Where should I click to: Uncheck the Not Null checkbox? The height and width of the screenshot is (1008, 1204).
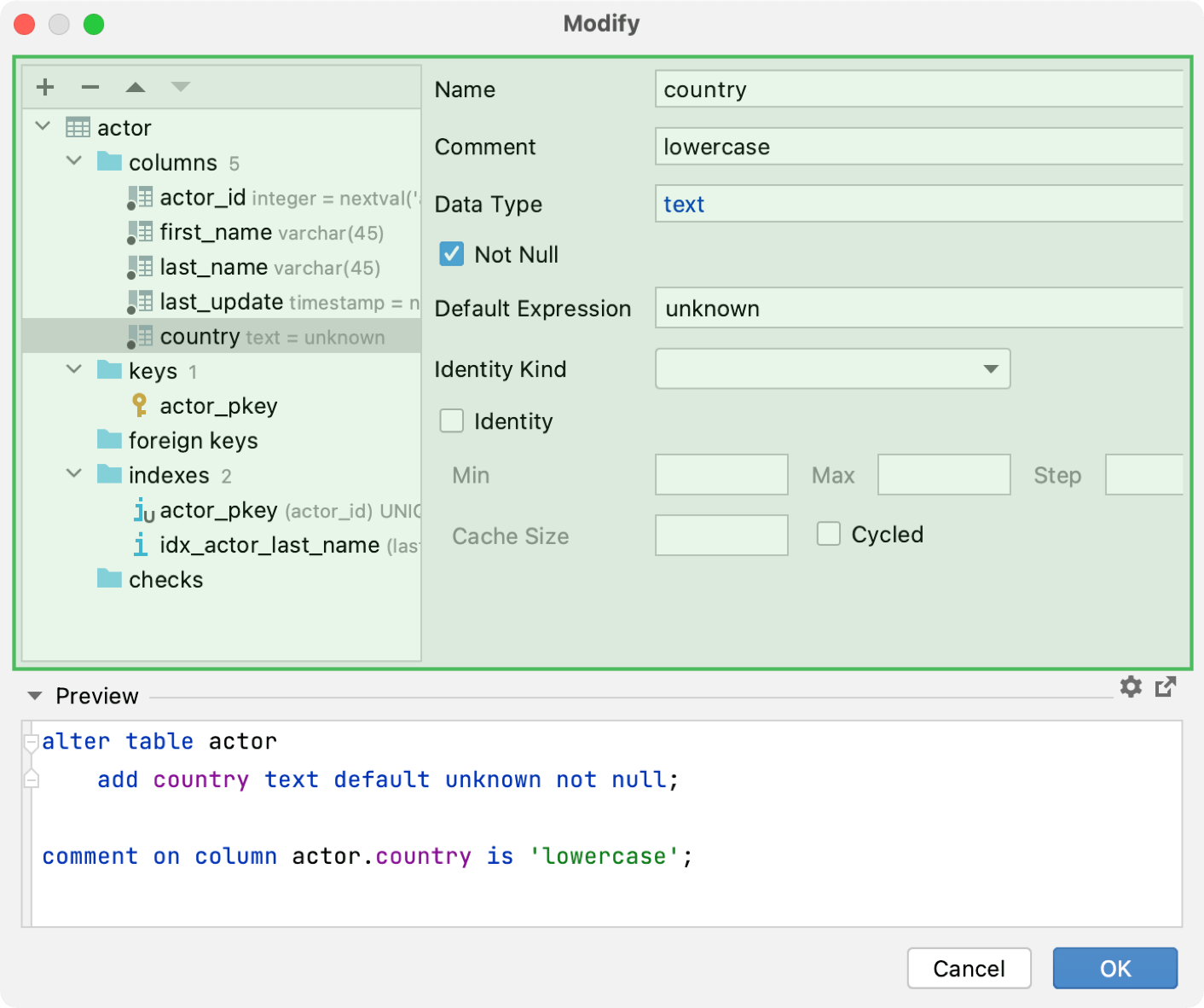(451, 253)
